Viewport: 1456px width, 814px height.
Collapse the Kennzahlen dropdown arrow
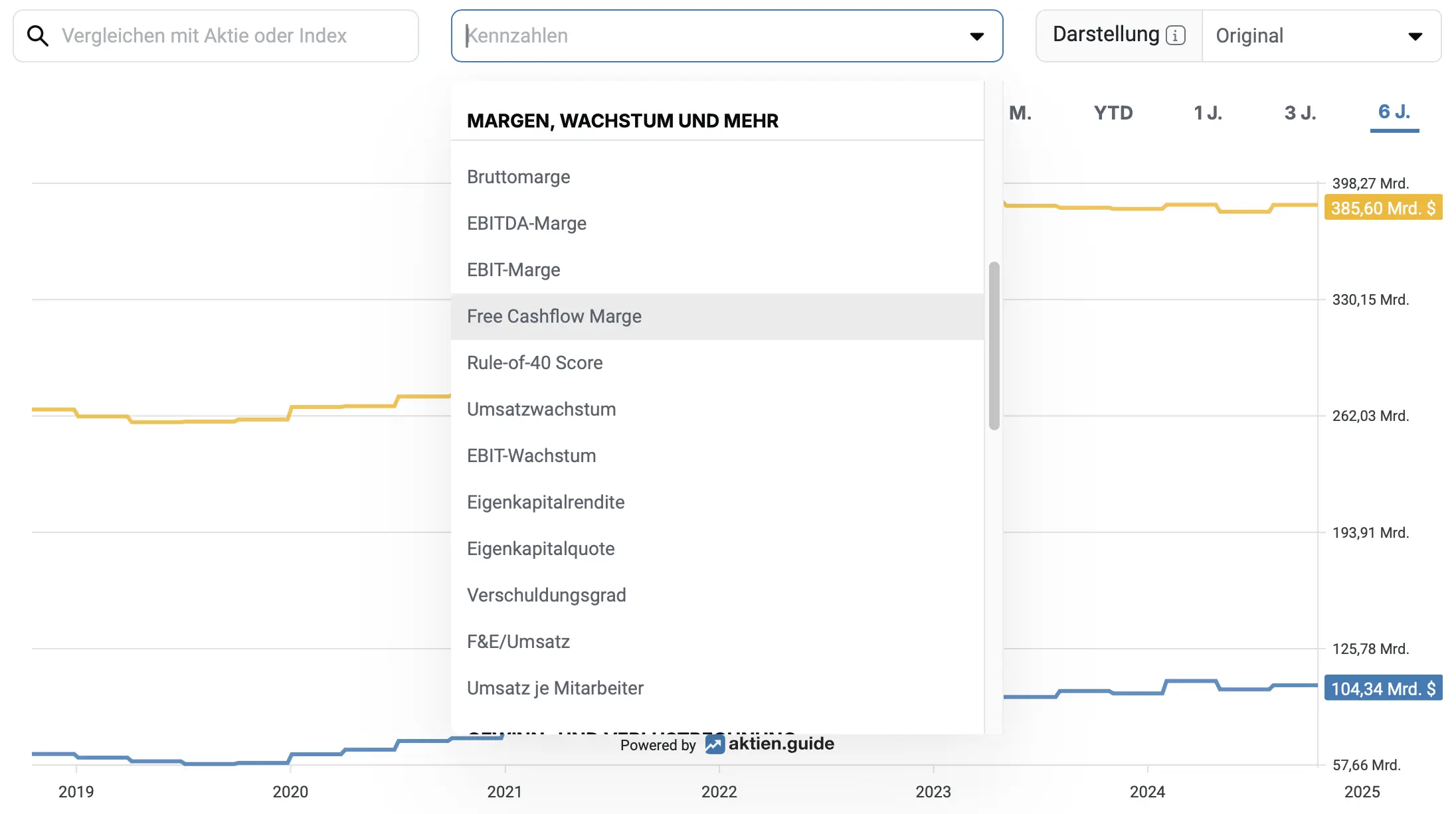976,37
